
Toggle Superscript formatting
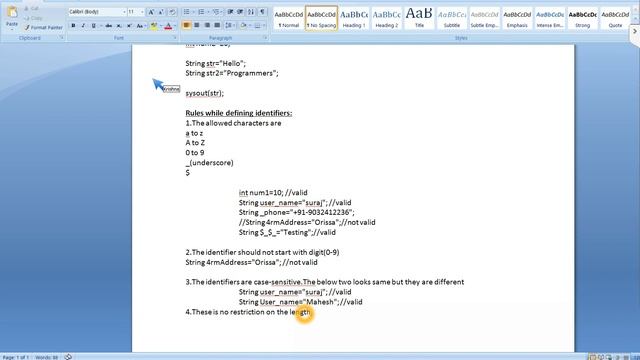[x=129, y=26]
